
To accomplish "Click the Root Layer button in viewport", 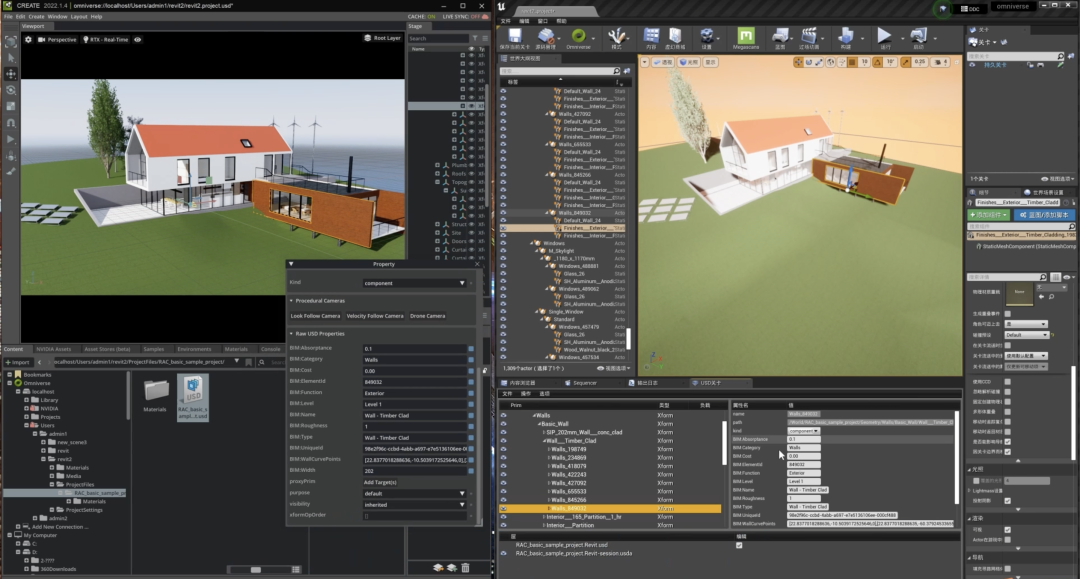I will click(x=382, y=38).
